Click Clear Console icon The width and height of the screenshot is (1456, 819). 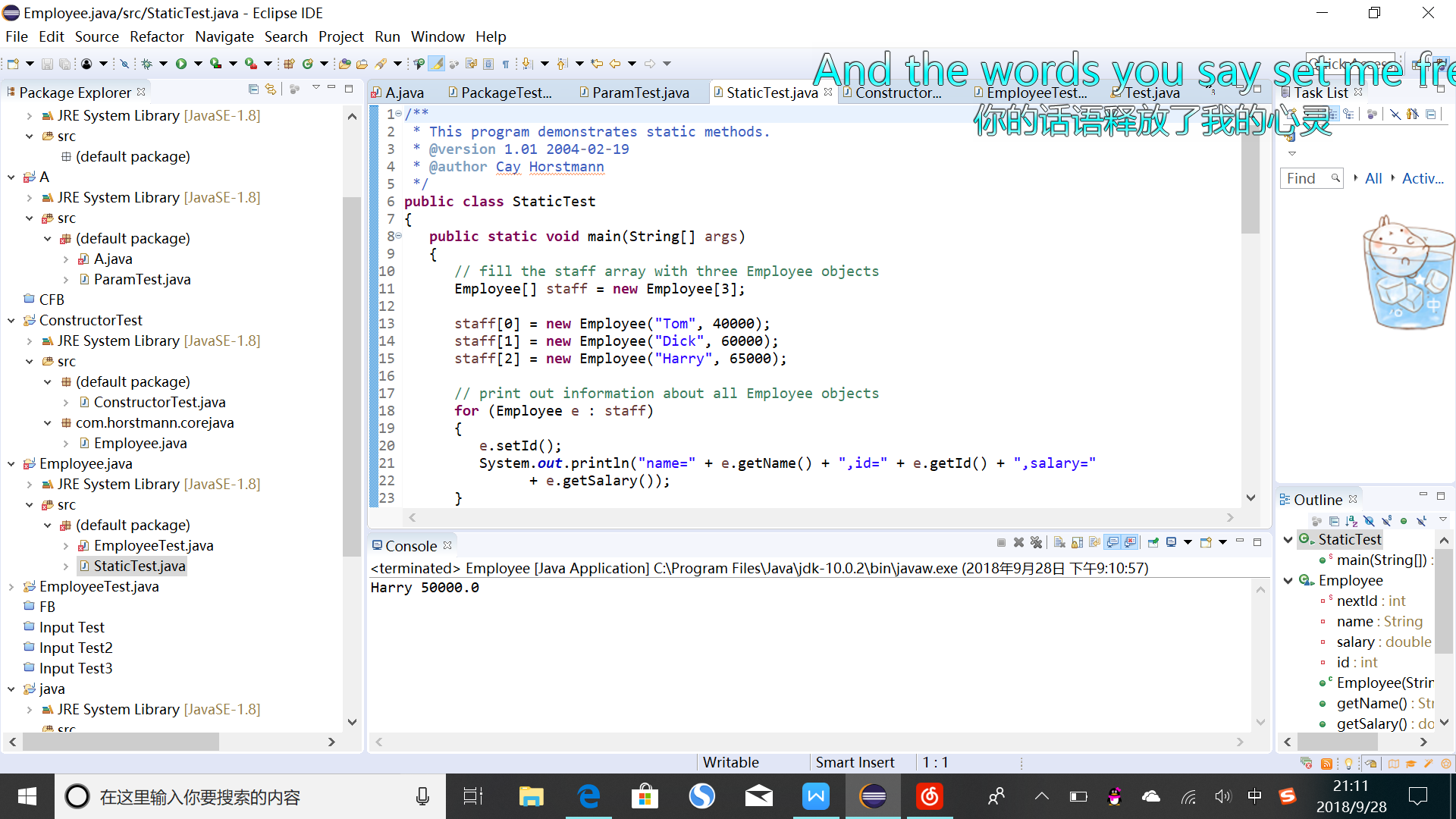point(1059,542)
